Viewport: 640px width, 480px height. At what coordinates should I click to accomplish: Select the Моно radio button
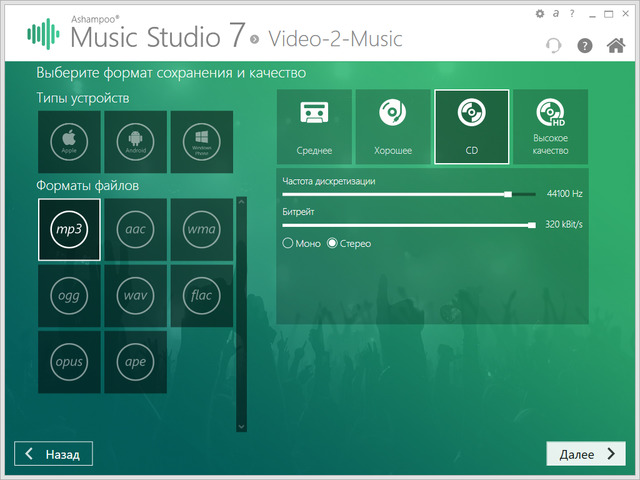[289, 243]
